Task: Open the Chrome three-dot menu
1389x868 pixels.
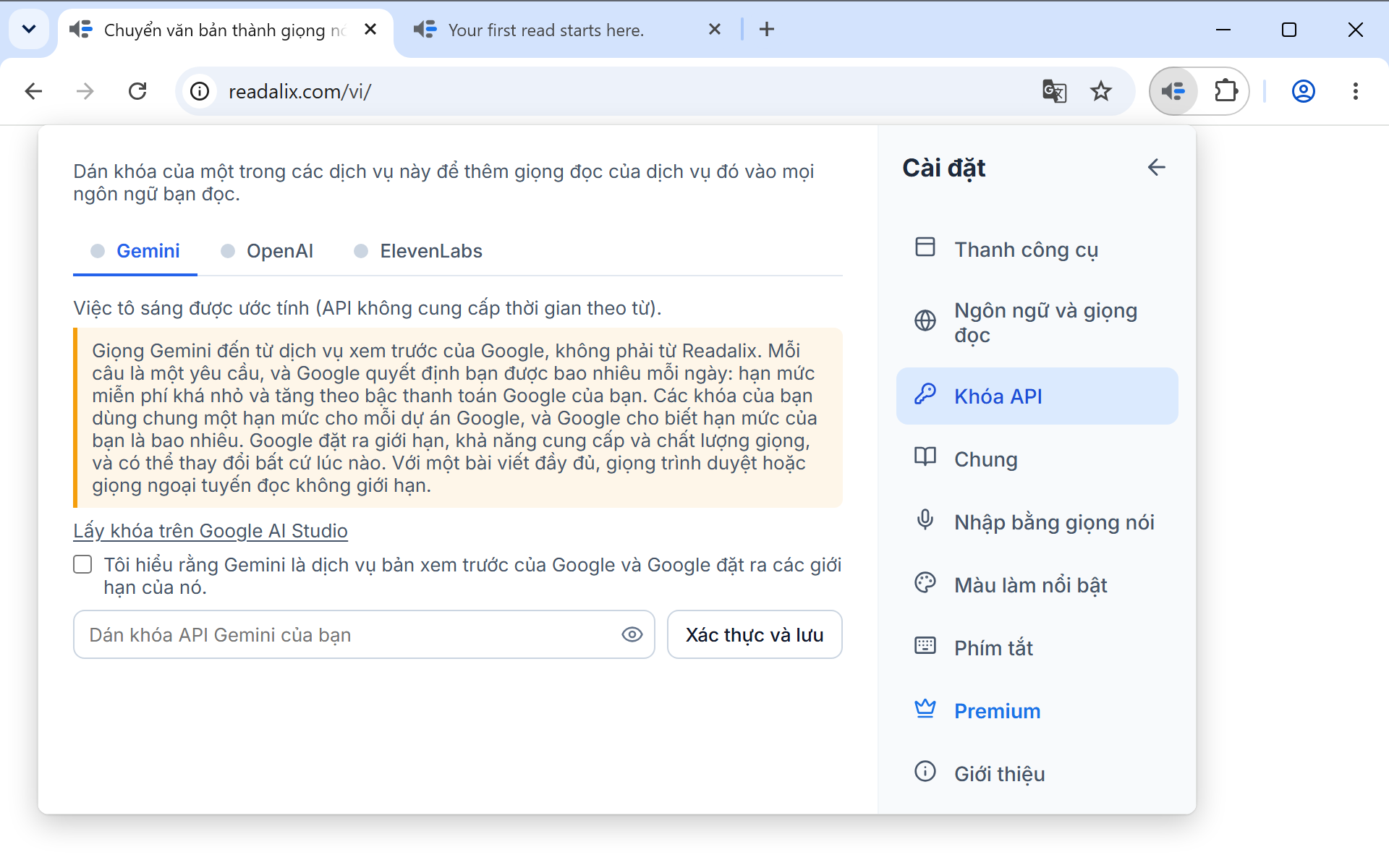Action: tap(1356, 91)
